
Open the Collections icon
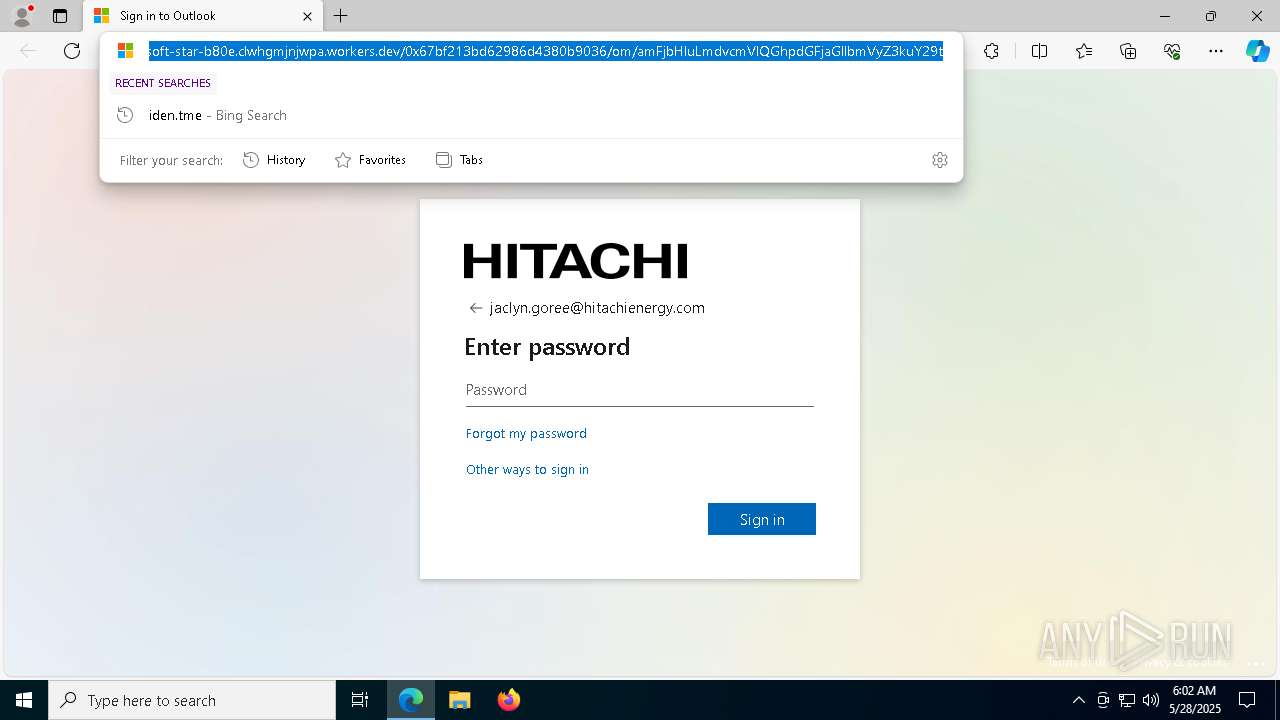click(1128, 51)
